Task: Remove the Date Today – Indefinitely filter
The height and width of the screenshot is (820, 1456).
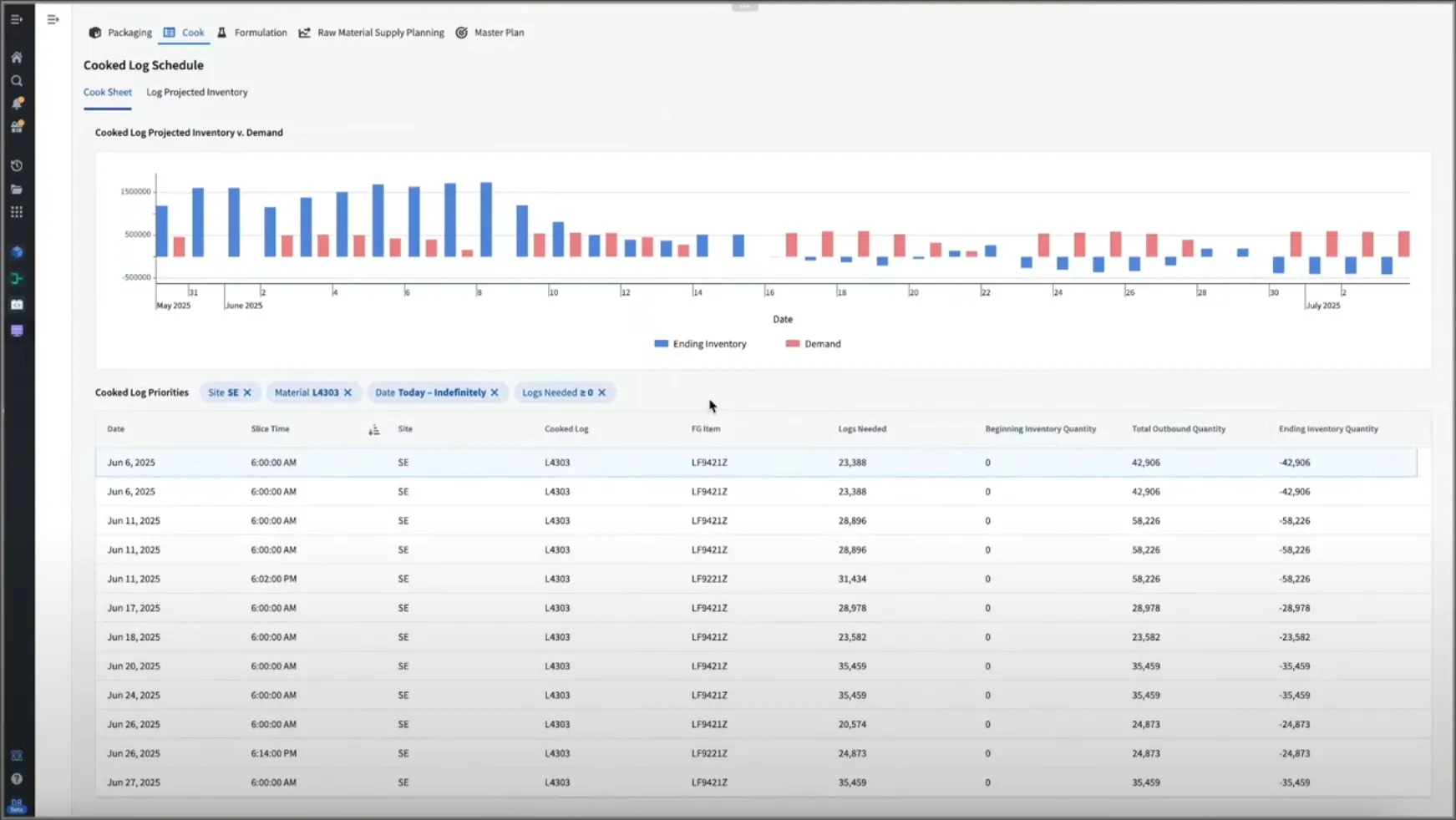Action: click(x=495, y=392)
